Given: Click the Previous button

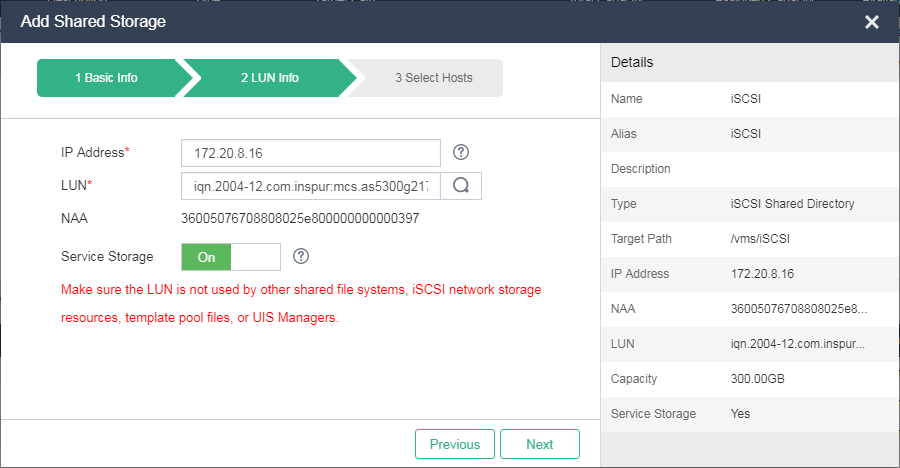Looking at the screenshot, I should [x=455, y=444].
